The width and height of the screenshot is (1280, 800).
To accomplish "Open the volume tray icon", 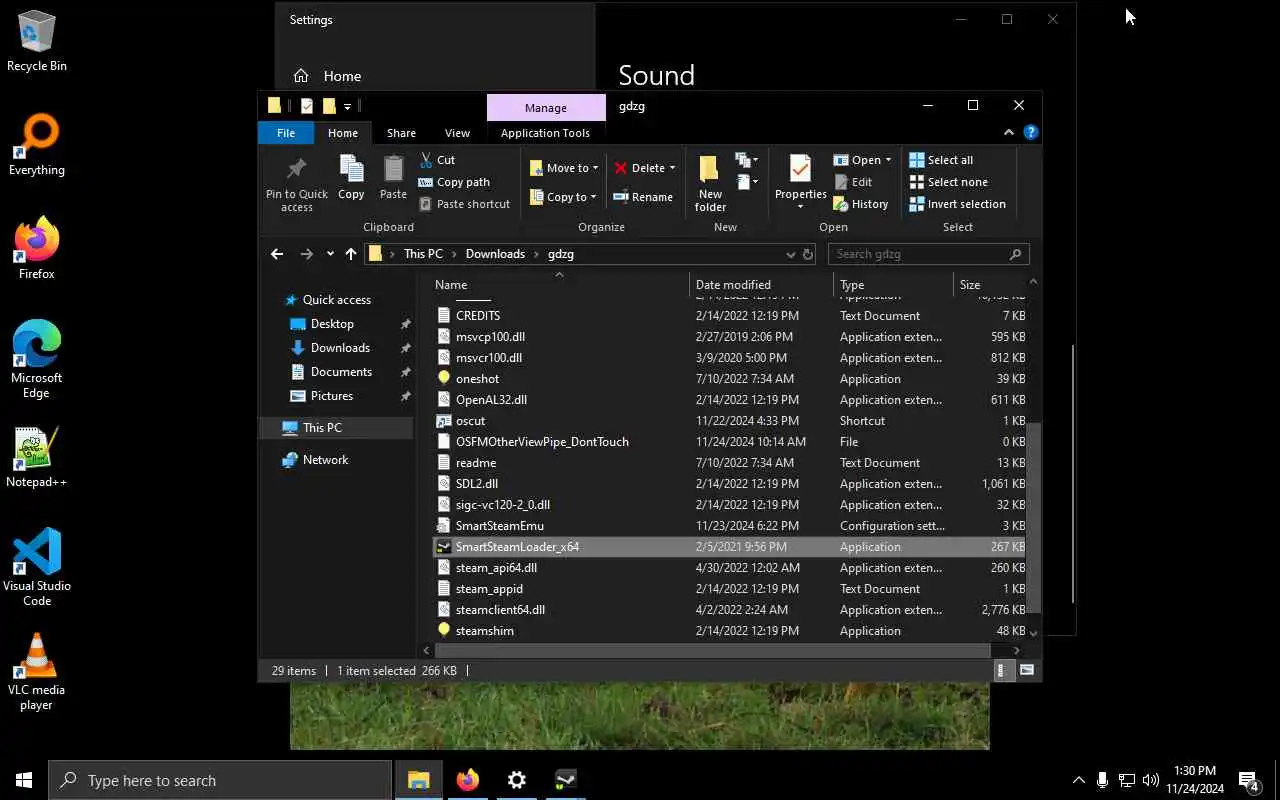I will coord(1150,780).
